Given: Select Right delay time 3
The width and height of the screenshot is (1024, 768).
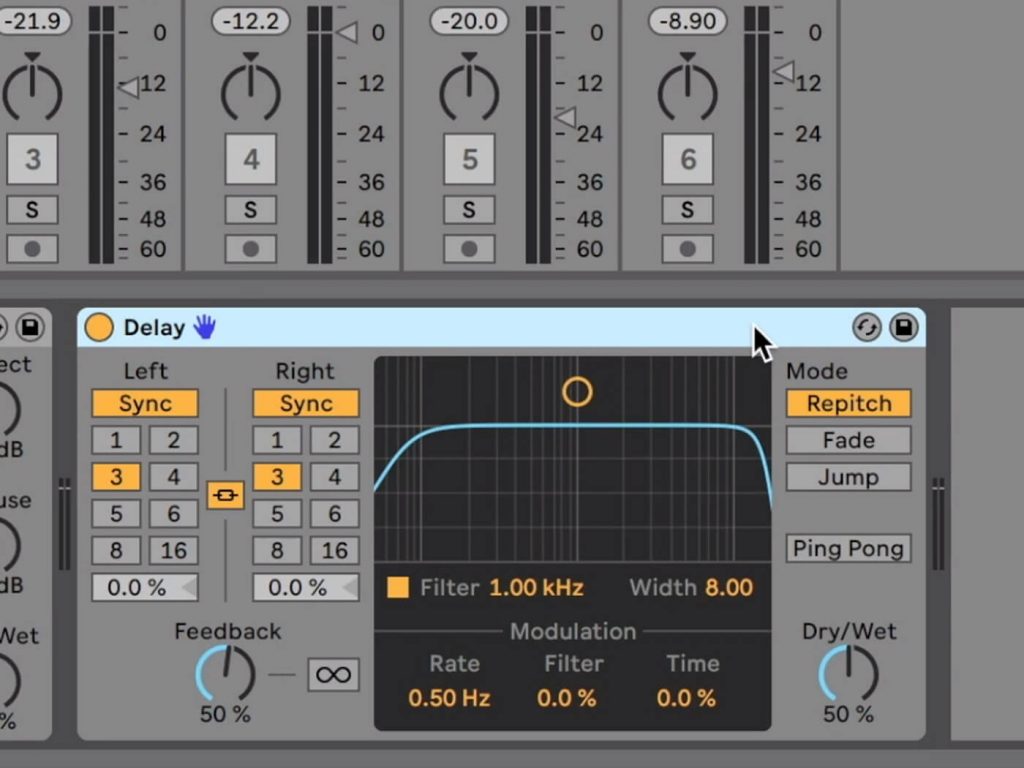Looking at the screenshot, I should 277,477.
